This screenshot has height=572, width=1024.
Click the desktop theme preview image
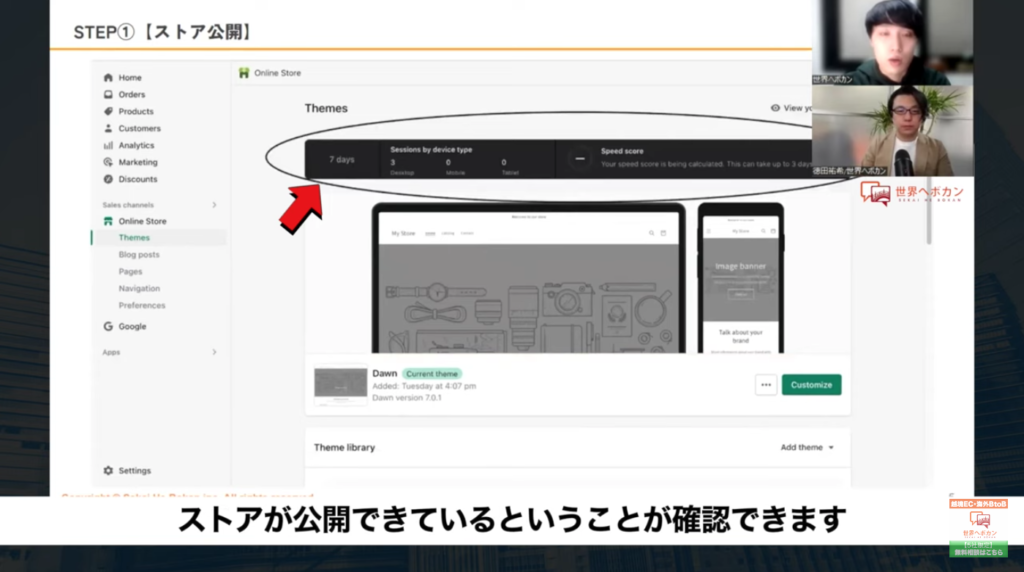click(x=528, y=279)
